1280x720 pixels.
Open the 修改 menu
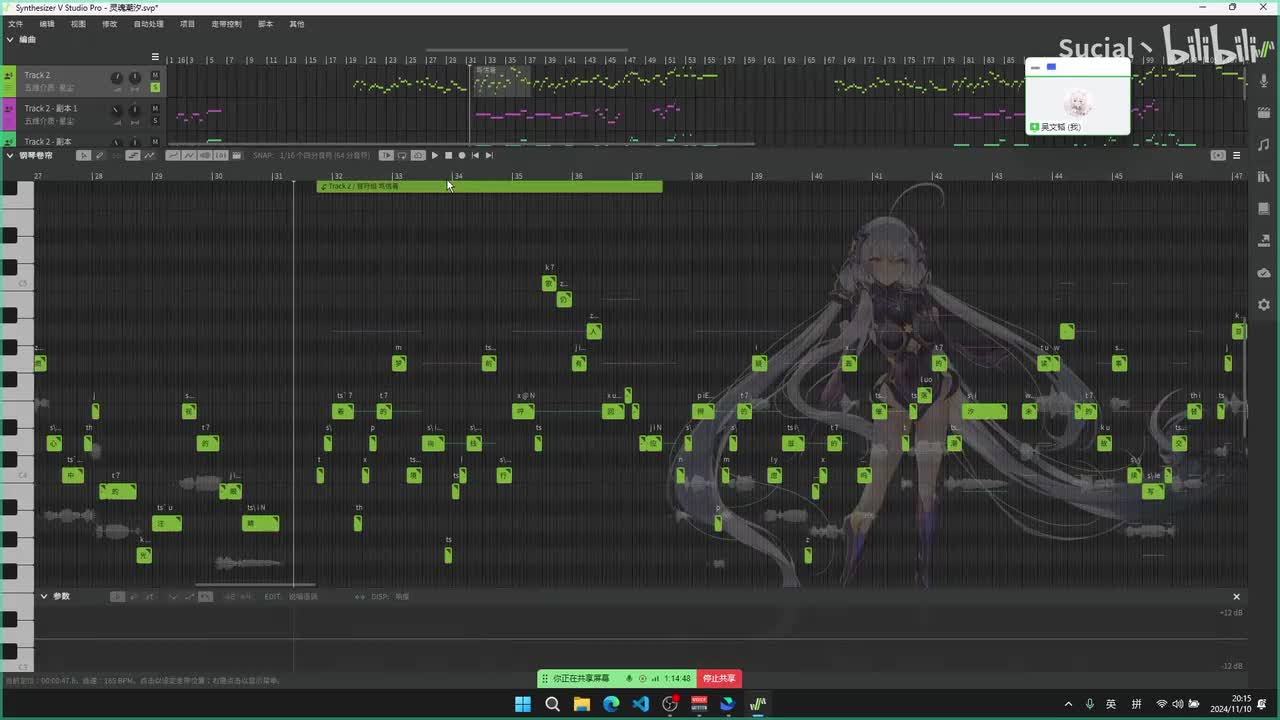point(109,24)
